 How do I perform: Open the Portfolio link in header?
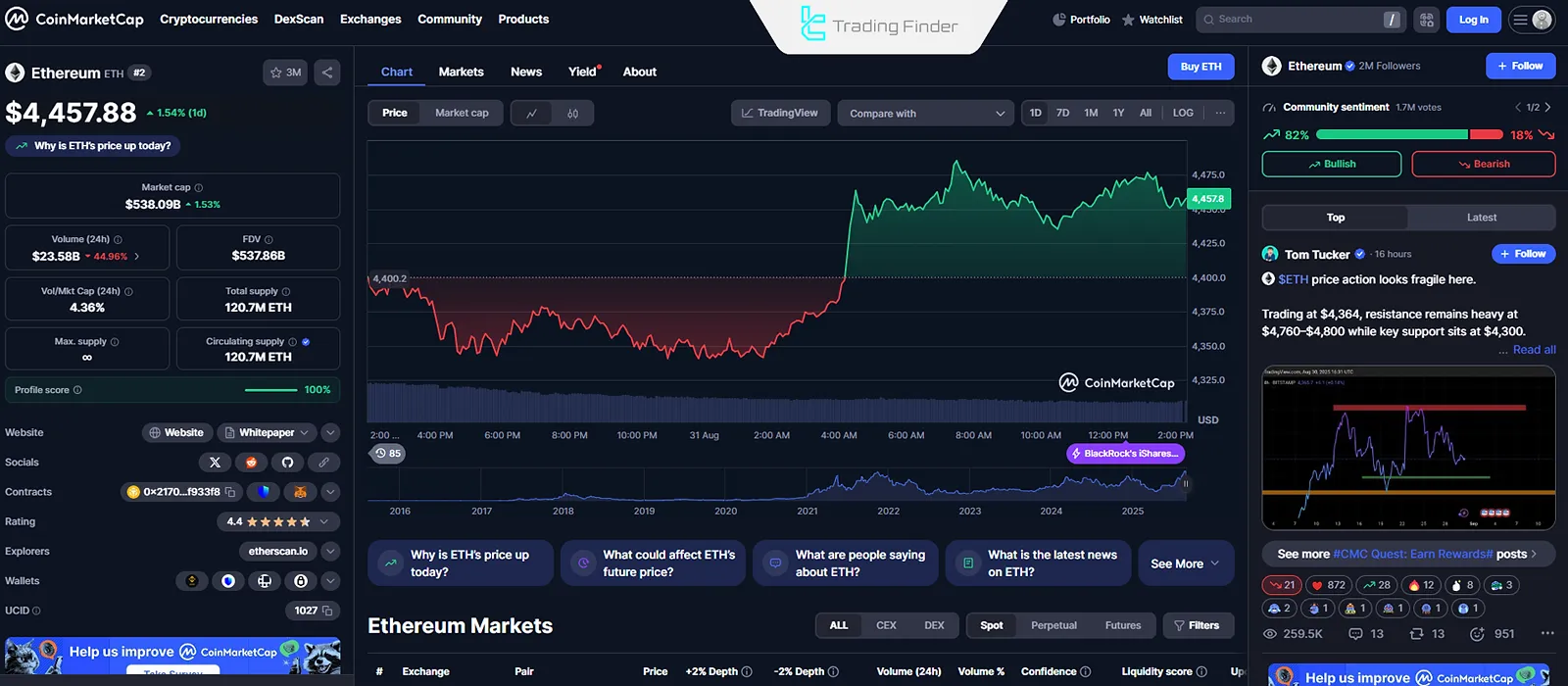click(x=1081, y=20)
